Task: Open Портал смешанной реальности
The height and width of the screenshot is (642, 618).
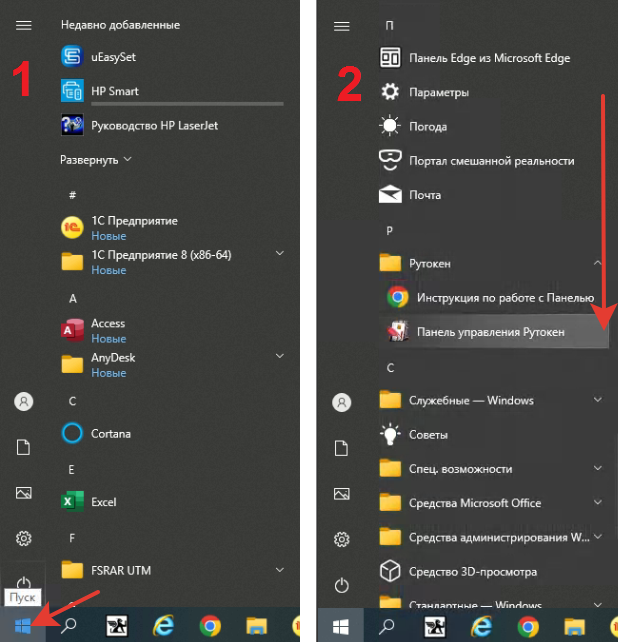Action: [476, 161]
